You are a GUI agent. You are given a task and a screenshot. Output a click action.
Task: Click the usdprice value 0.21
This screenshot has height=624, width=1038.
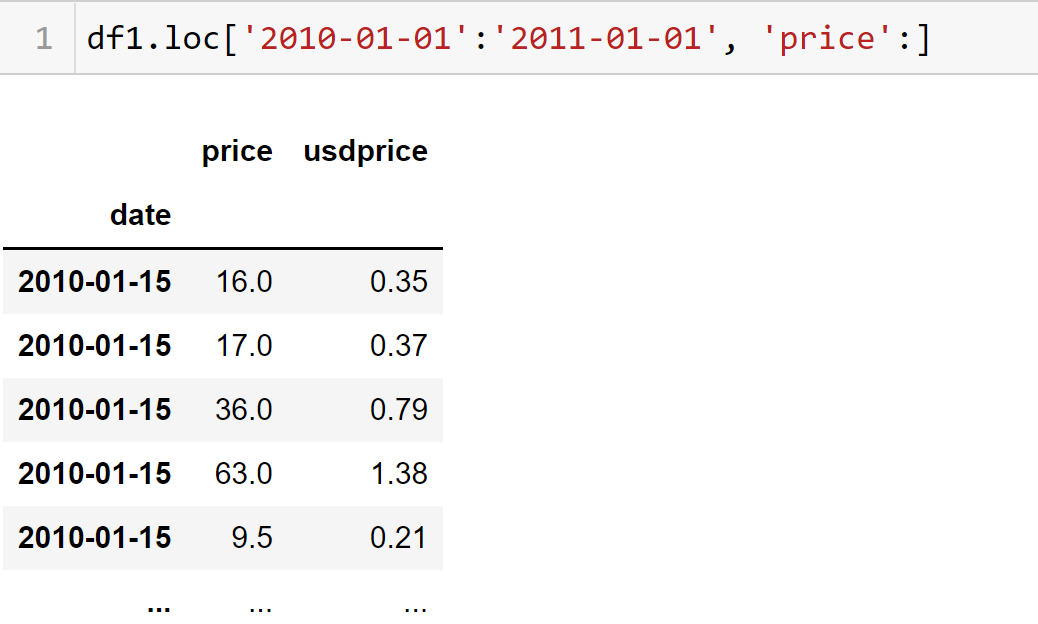[x=398, y=537]
